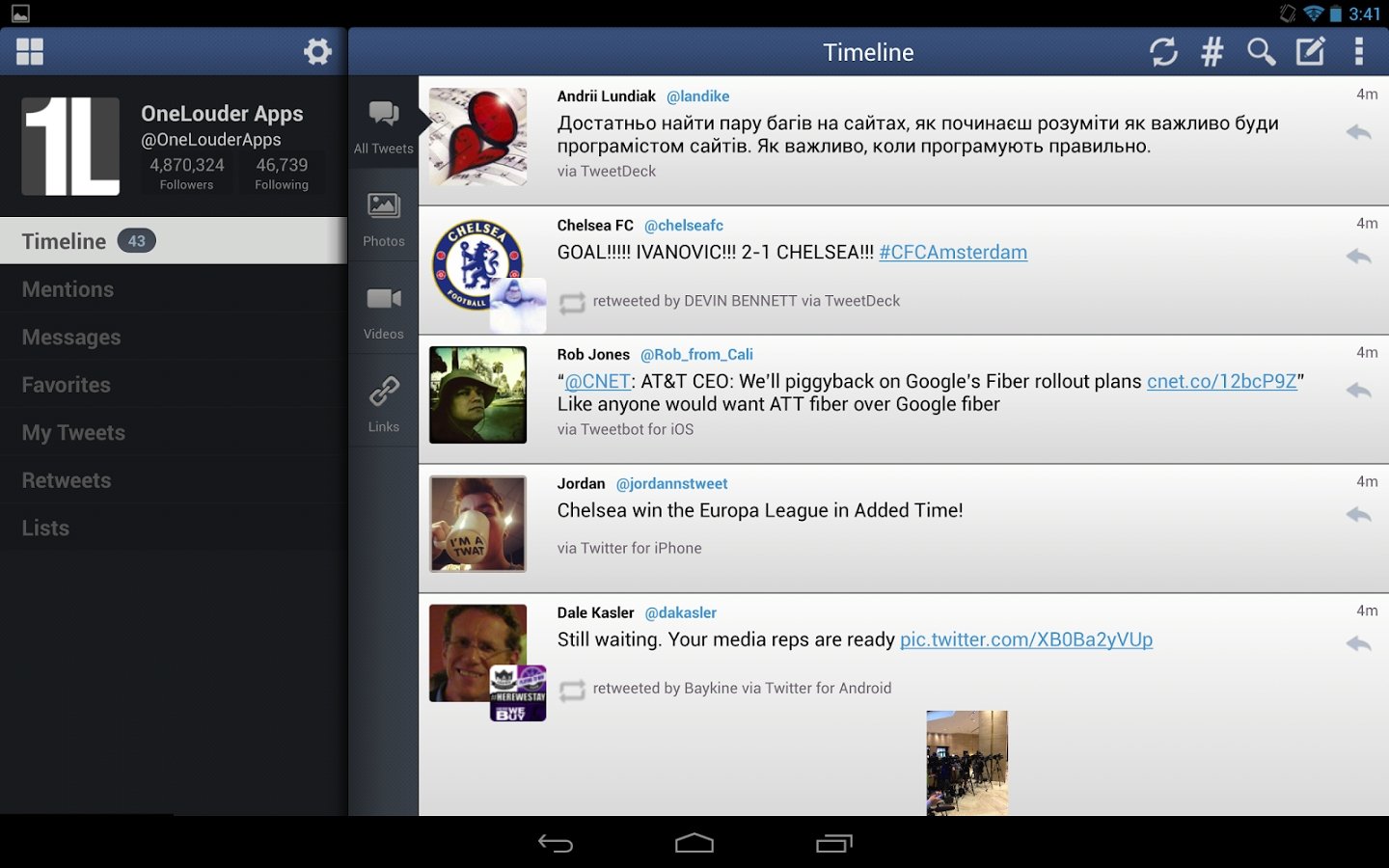The image size is (1389, 868).
Task: Open Dale Kasler's avatar
Action: pos(477,653)
